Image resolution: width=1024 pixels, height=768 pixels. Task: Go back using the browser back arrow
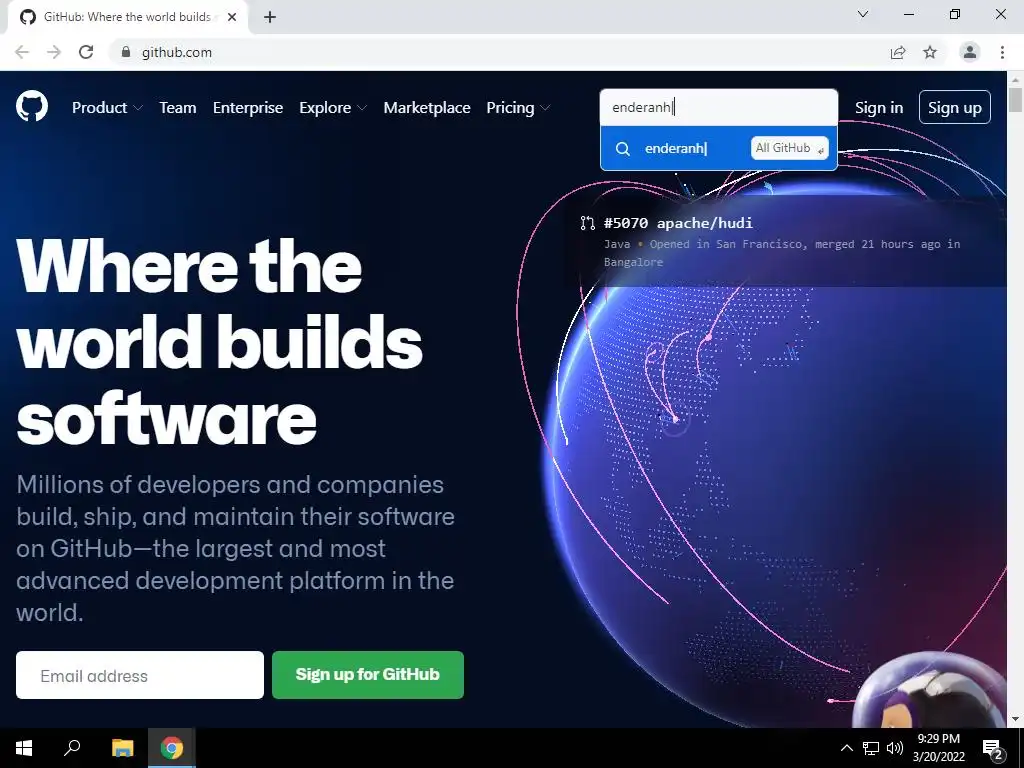pyautogui.click(x=22, y=52)
